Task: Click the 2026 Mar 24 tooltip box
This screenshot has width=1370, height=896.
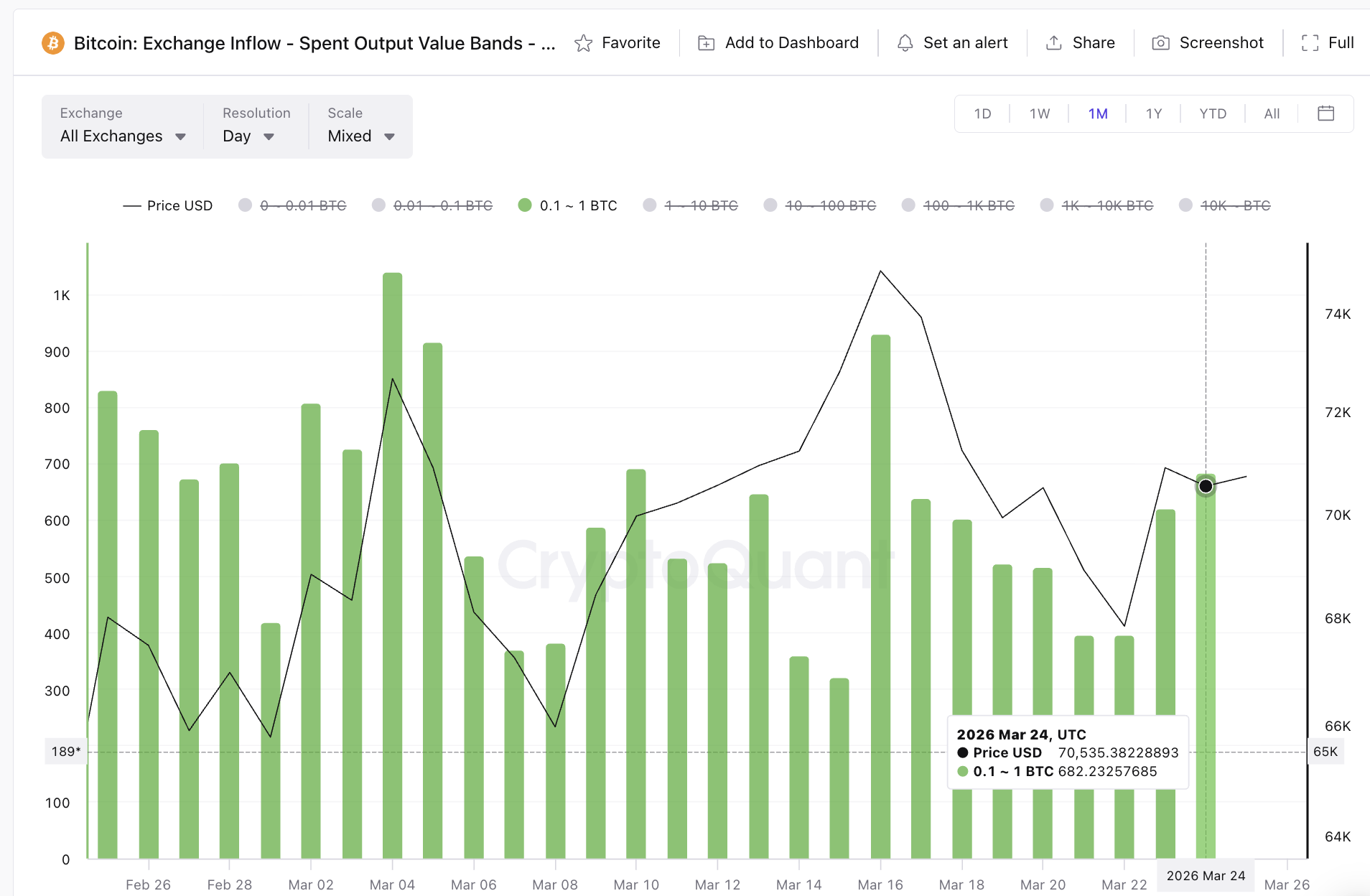Action: click(x=1067, y=752)
